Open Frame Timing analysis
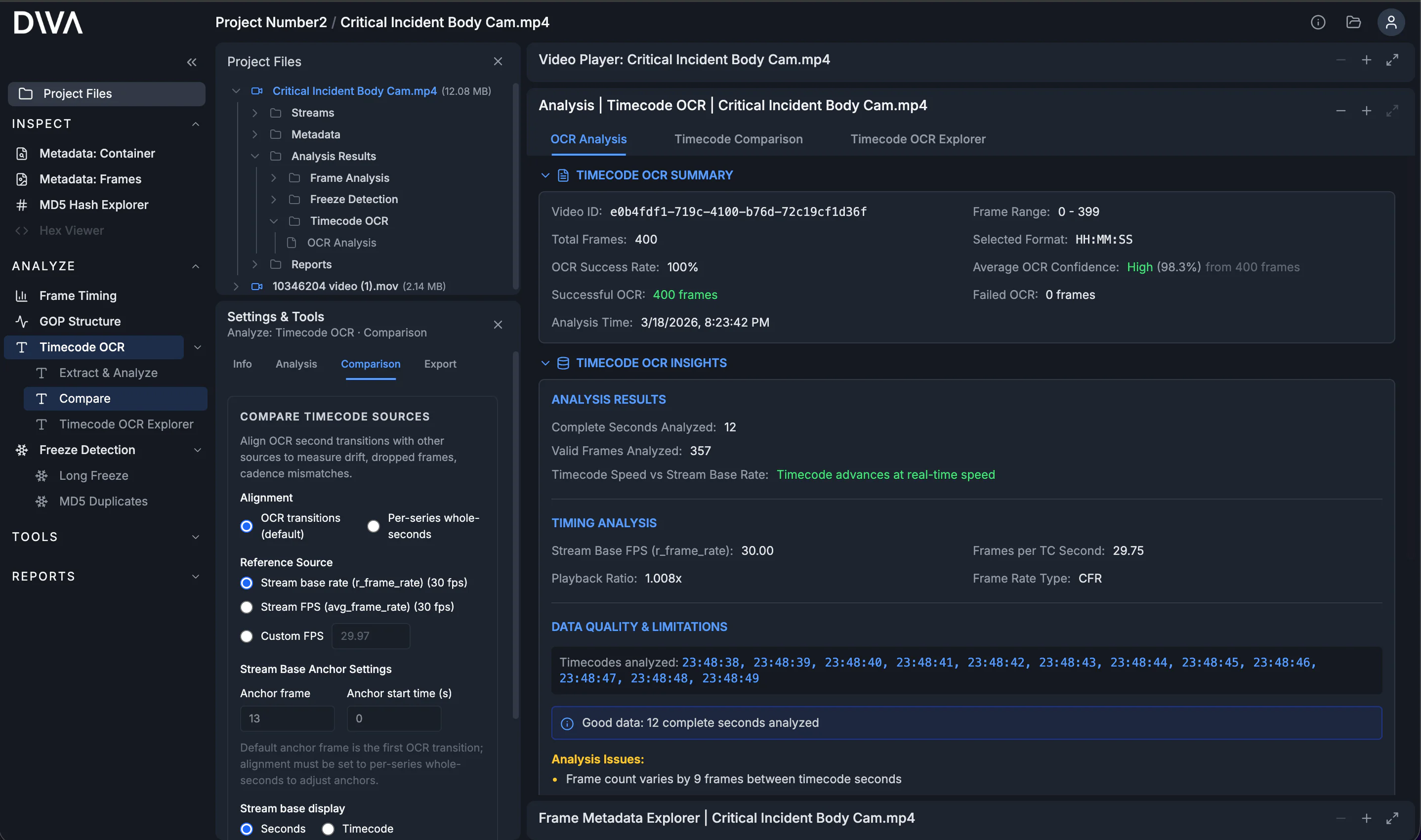 tap(78, 295)
